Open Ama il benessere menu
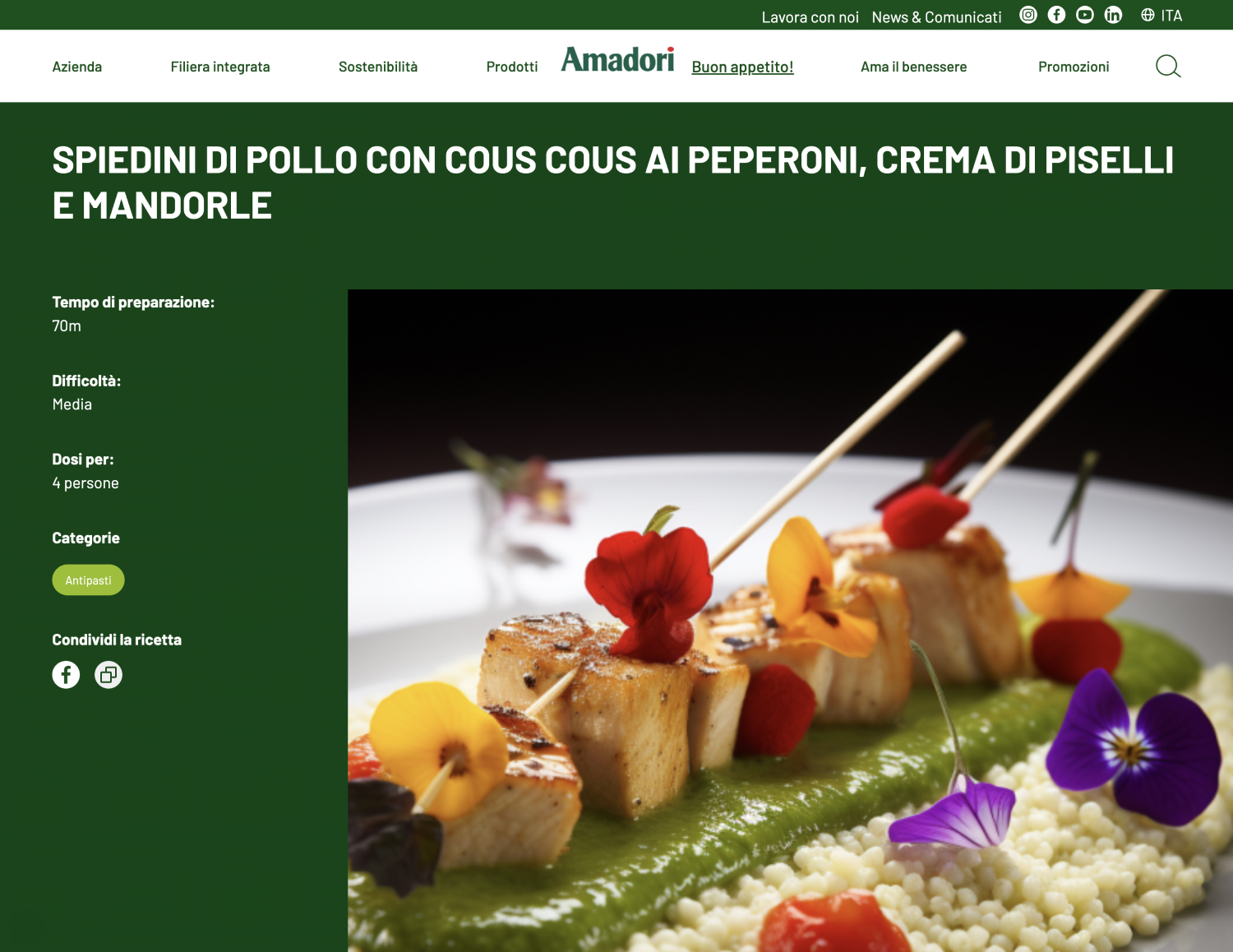The image size is (1233, 952). click(x=914, y=67)
